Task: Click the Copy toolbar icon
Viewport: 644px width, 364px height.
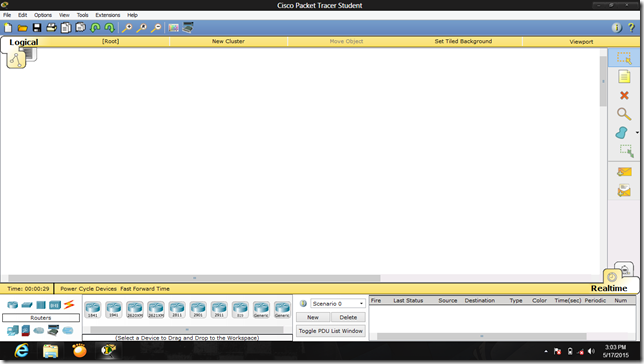Action: click(66, 28)
